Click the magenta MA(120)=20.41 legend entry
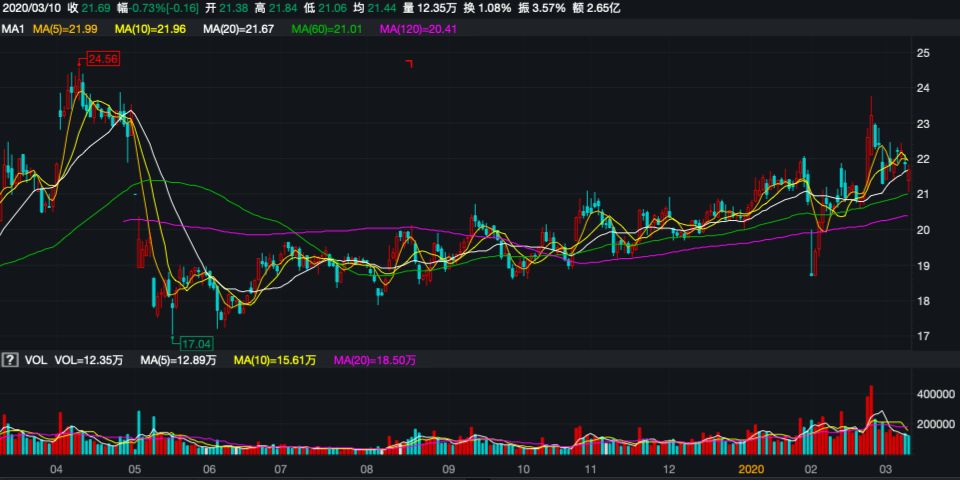Screen dimensions: 960x480 pyautogui.click(x=419, y=30)
